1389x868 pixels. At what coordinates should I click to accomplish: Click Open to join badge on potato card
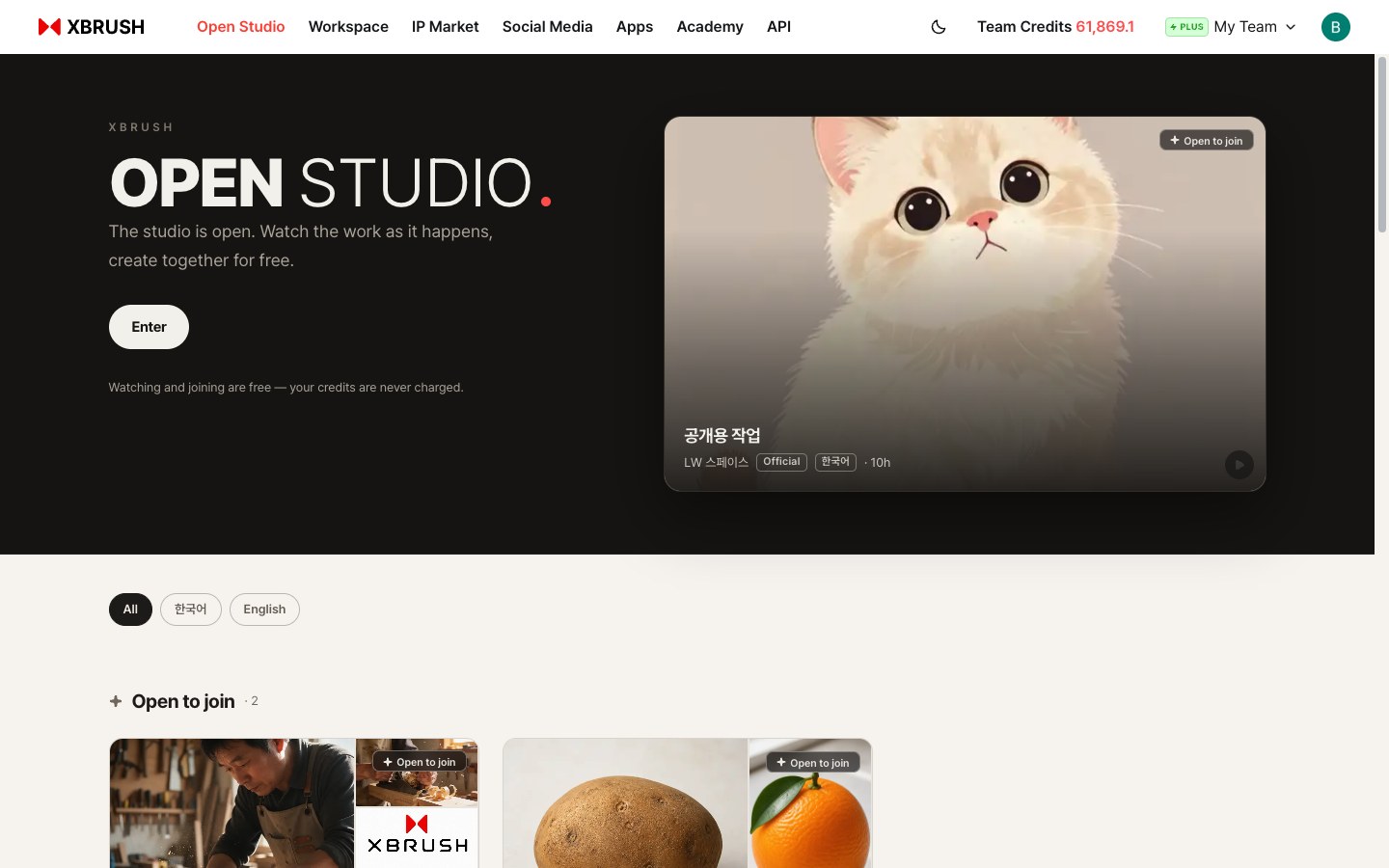click(813, 763)
